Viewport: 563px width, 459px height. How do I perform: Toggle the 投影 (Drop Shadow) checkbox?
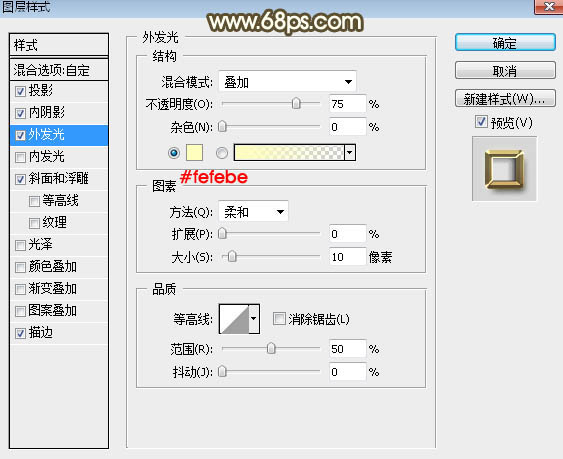tap(20, 91)
